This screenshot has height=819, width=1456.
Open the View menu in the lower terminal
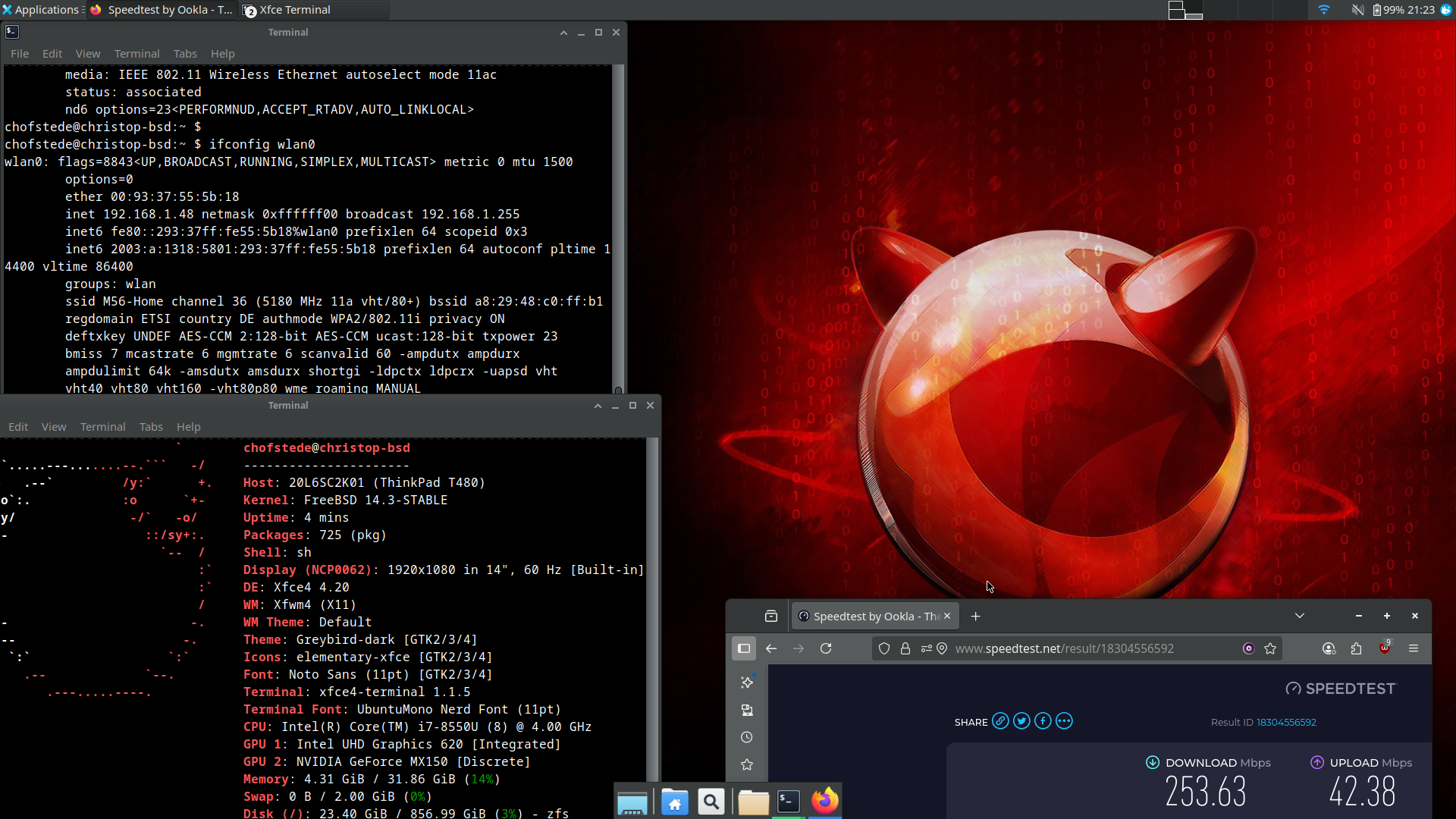53,427
